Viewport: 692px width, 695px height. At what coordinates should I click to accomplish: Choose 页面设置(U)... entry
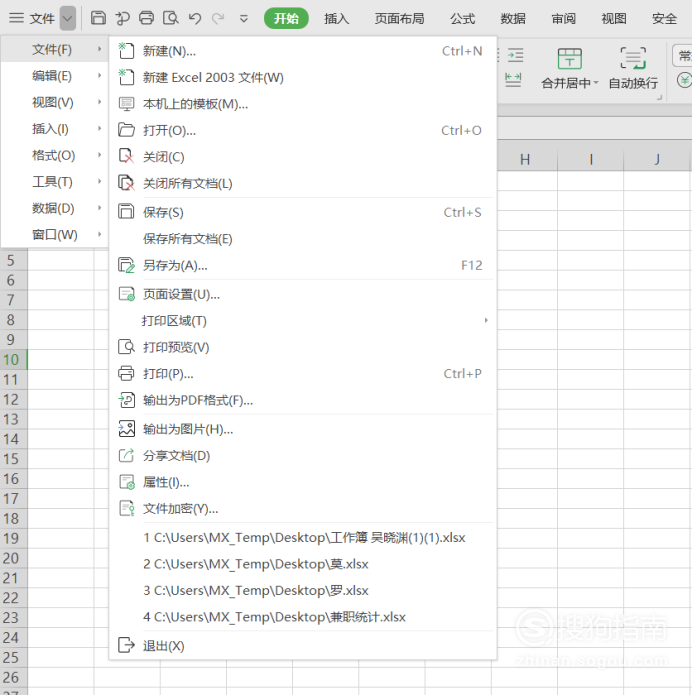(x=303, y=294)
